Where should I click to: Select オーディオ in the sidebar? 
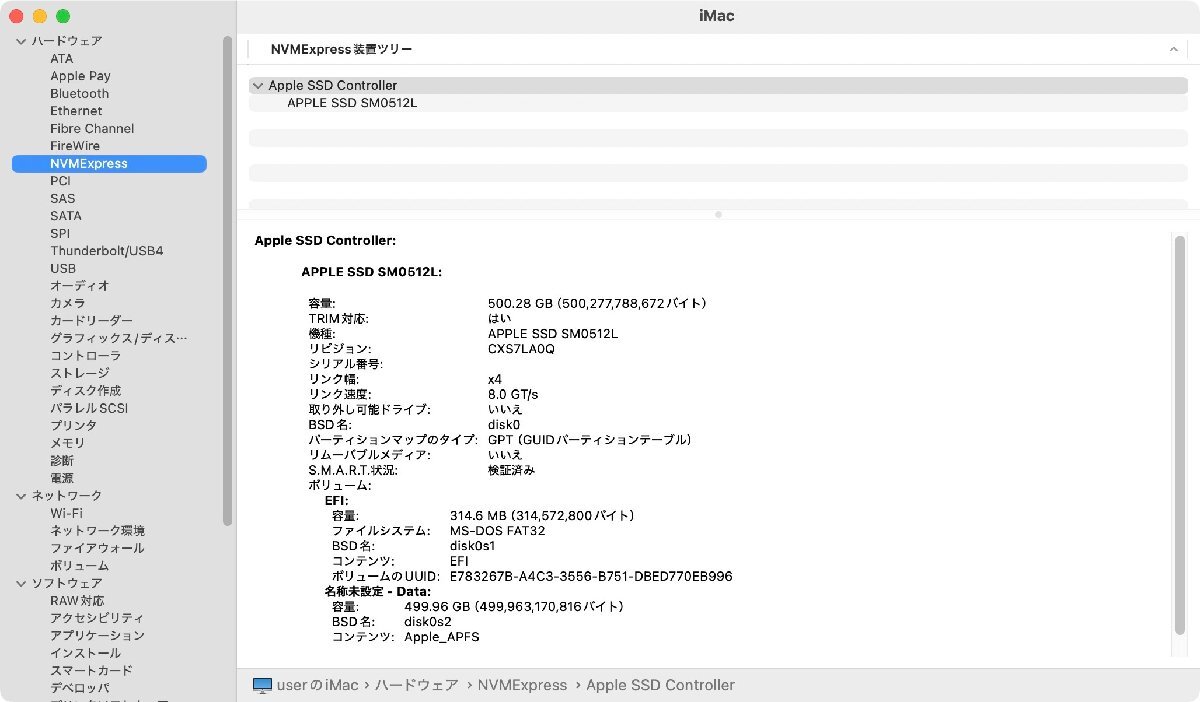(79, 286)
